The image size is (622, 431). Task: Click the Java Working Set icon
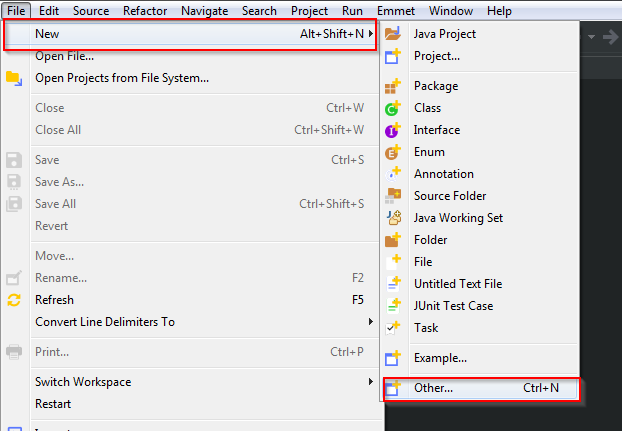(394, 218)
